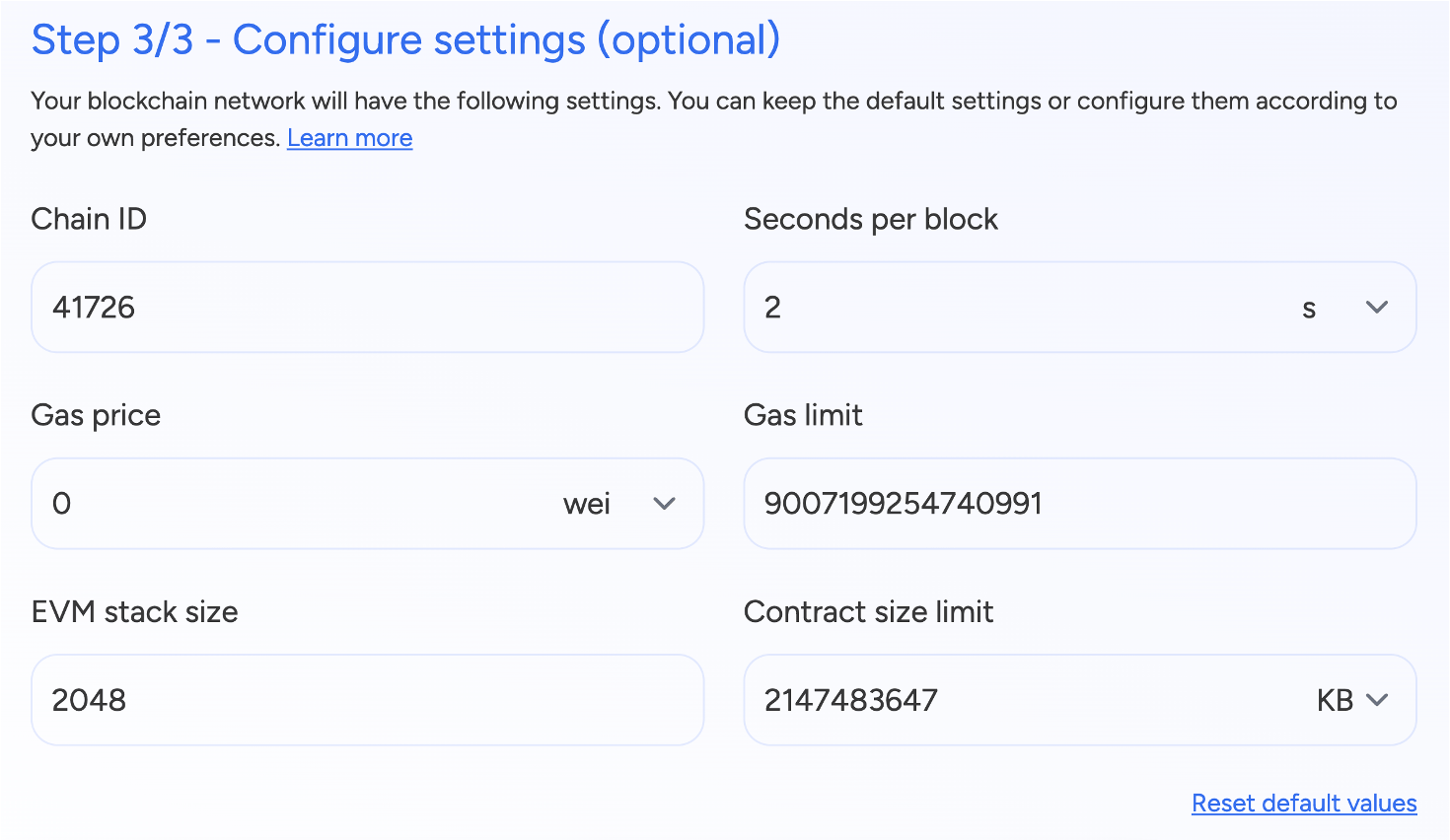Viewport: 1450px width, 840px height.
Task: Expand the Contract size limit unit dropdown
Action: (x=1377, y=700)
